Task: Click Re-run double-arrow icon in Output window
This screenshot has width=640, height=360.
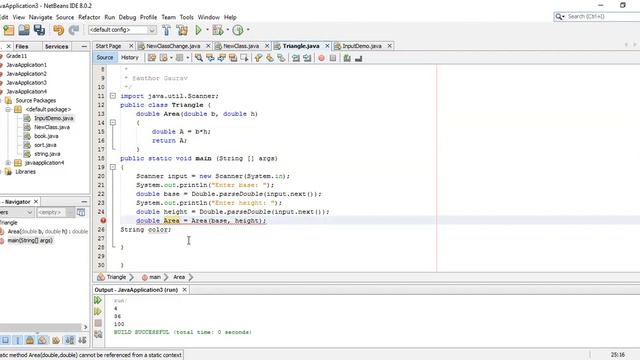Action: click(x=98, y=300)
